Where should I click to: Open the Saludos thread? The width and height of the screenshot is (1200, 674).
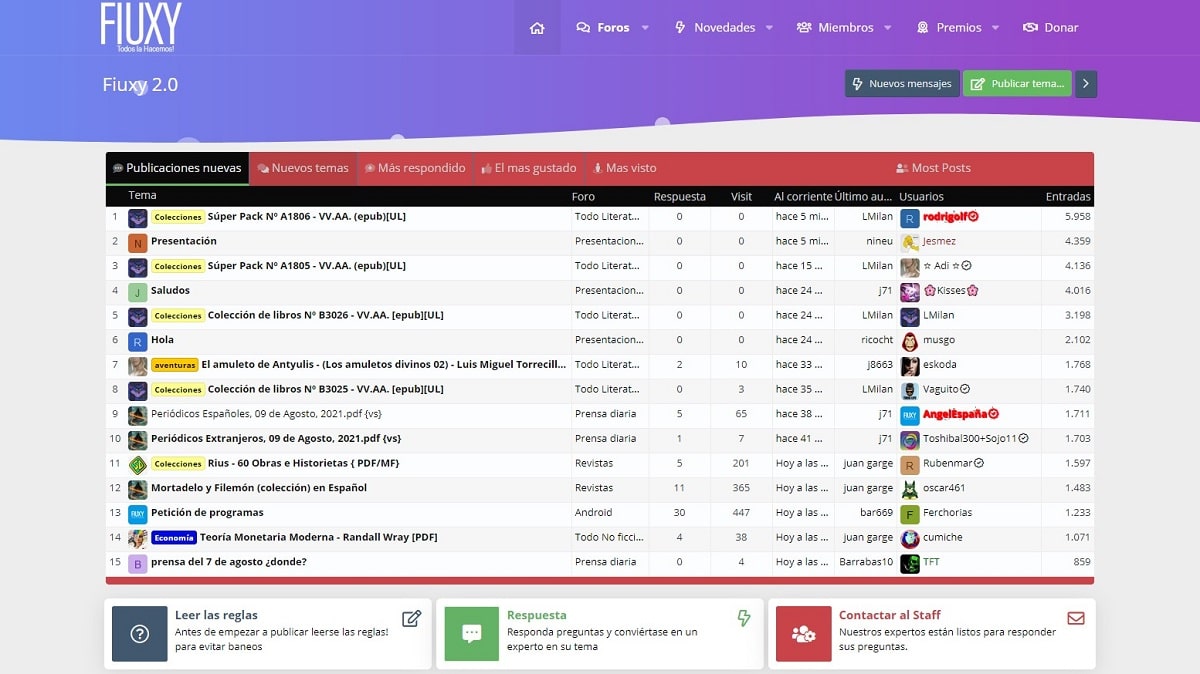170,290
